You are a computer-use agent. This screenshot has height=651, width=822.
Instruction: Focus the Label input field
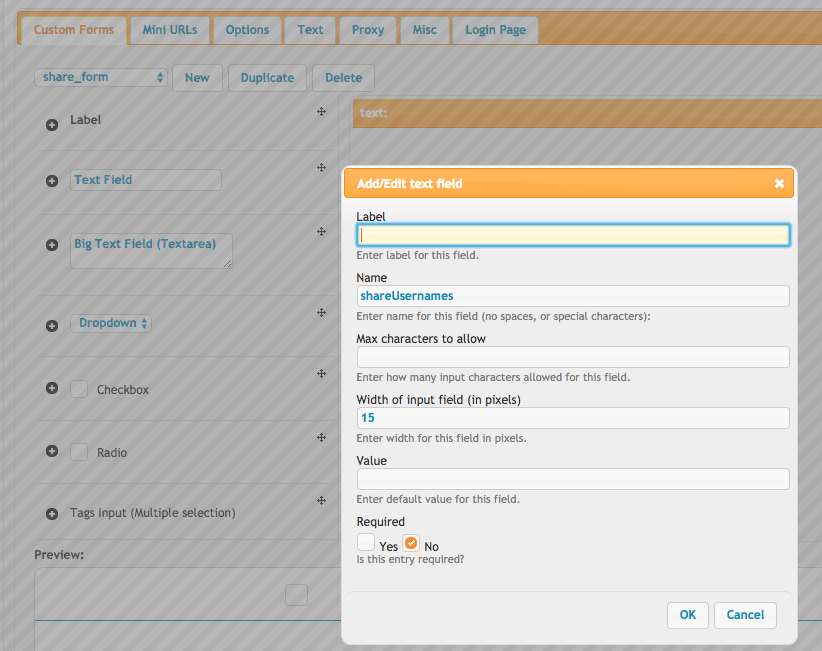click(573, 235)
